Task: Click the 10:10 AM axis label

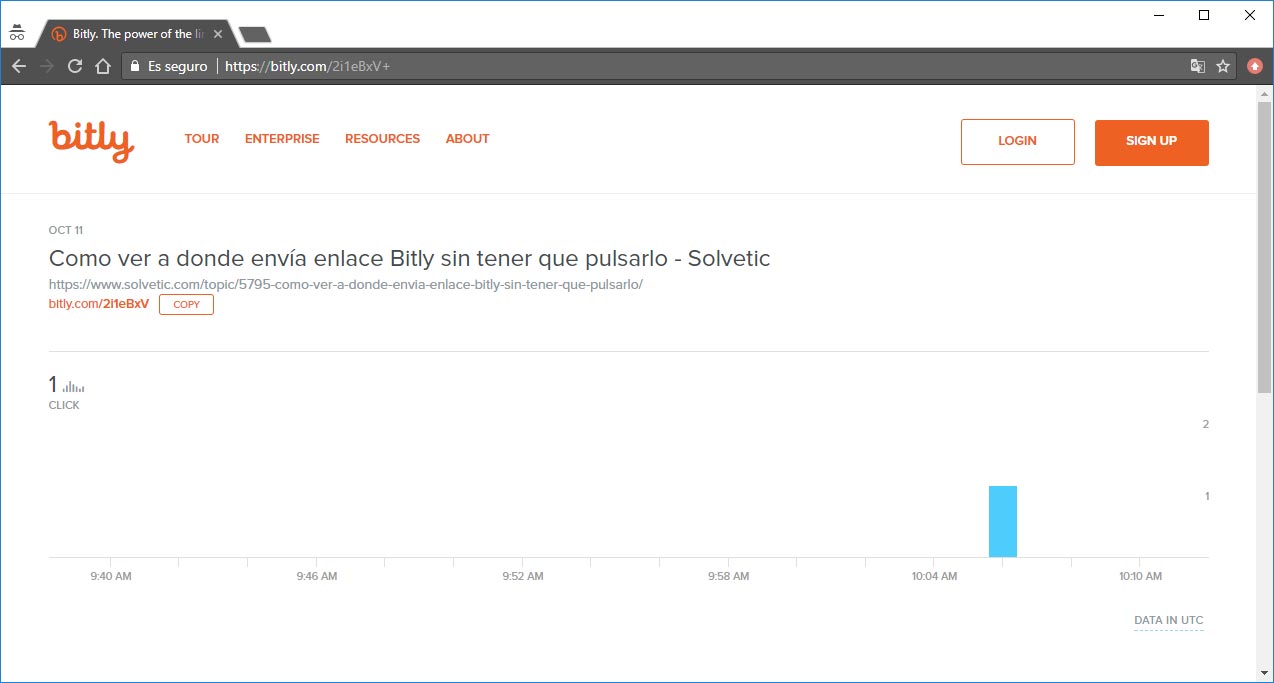Action: [1140, 576]
